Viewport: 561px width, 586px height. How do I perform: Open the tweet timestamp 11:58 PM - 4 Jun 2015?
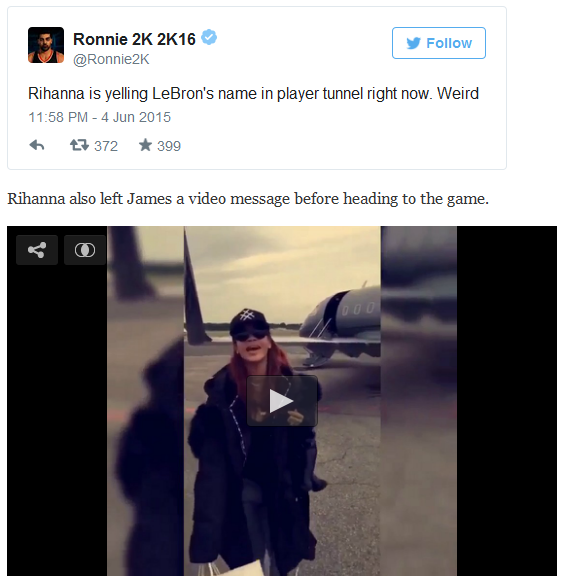99,117
